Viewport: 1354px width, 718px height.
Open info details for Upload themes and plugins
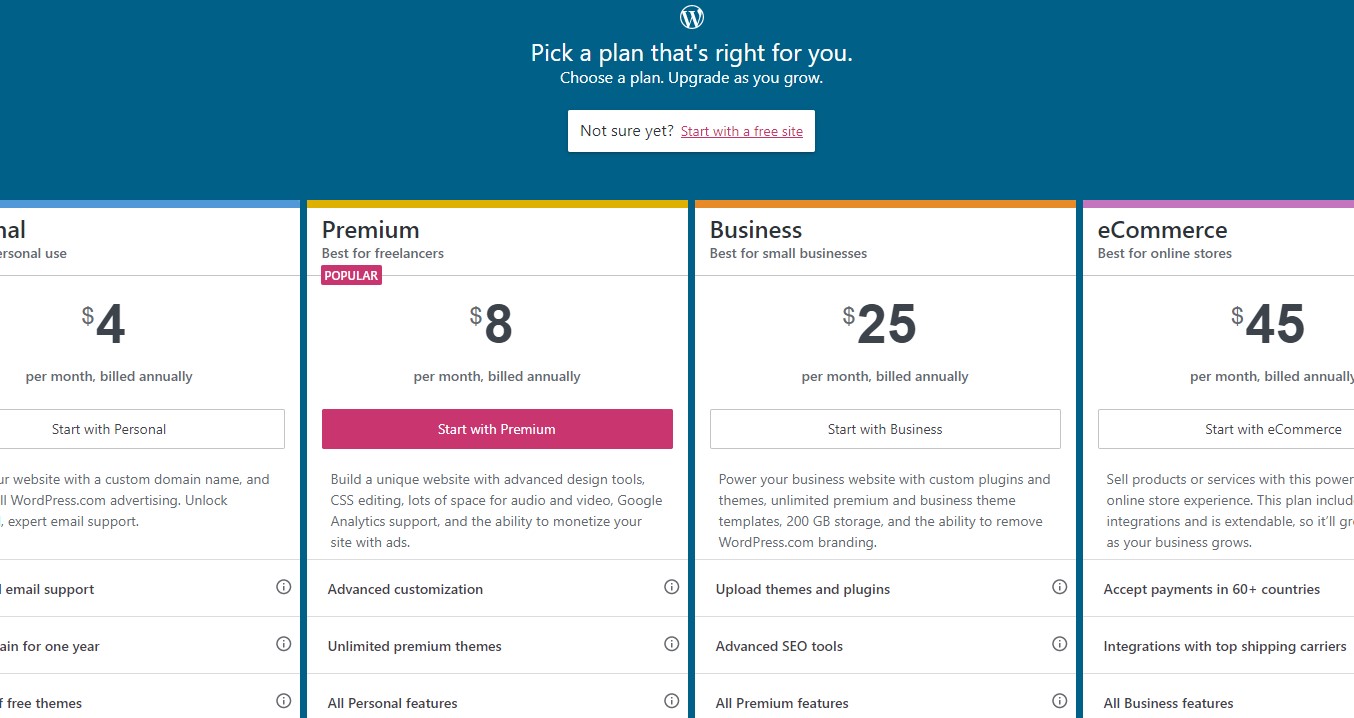click(x=1060, y=588)
